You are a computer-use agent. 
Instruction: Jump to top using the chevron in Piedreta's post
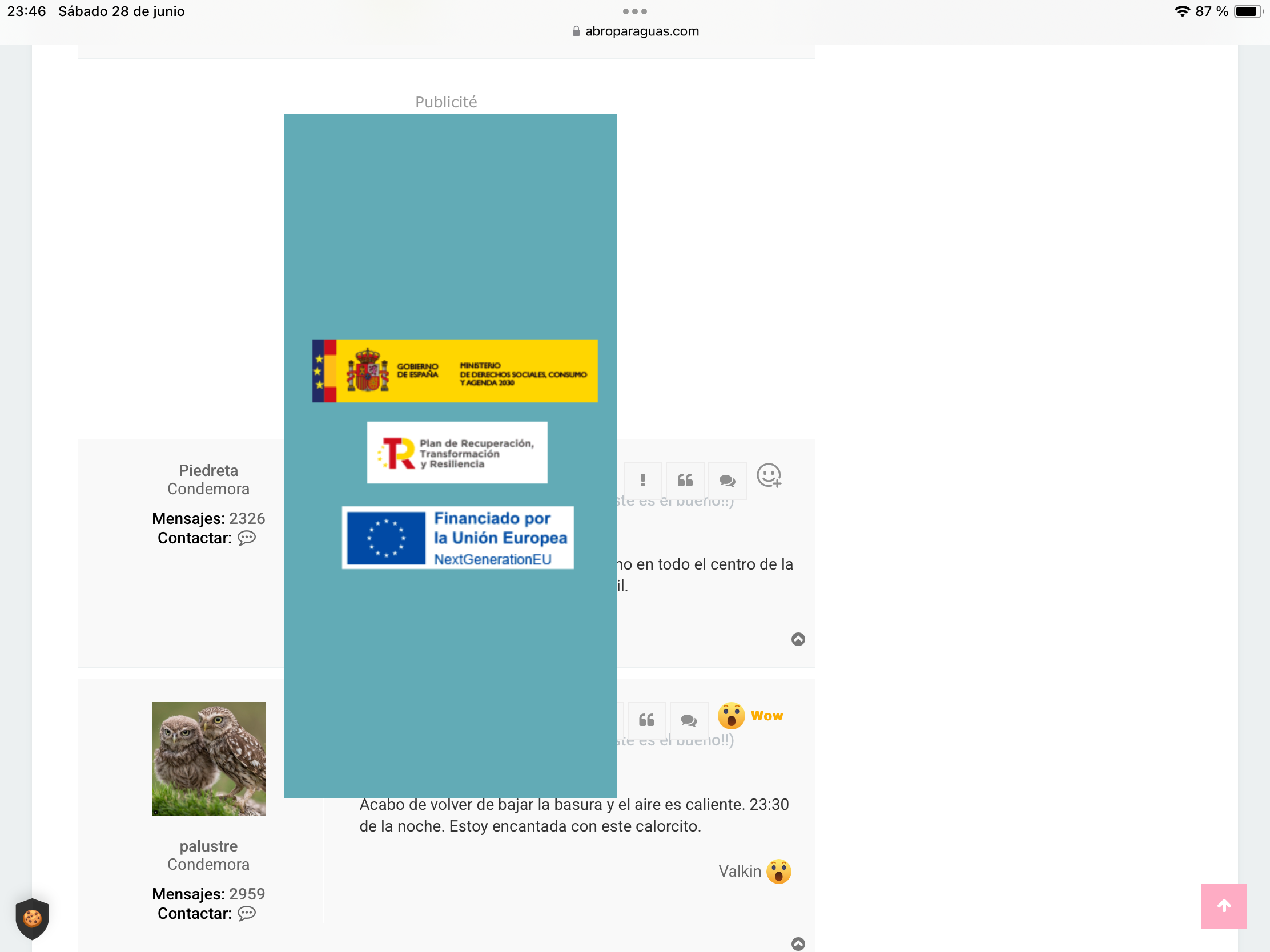coord(798,639)
